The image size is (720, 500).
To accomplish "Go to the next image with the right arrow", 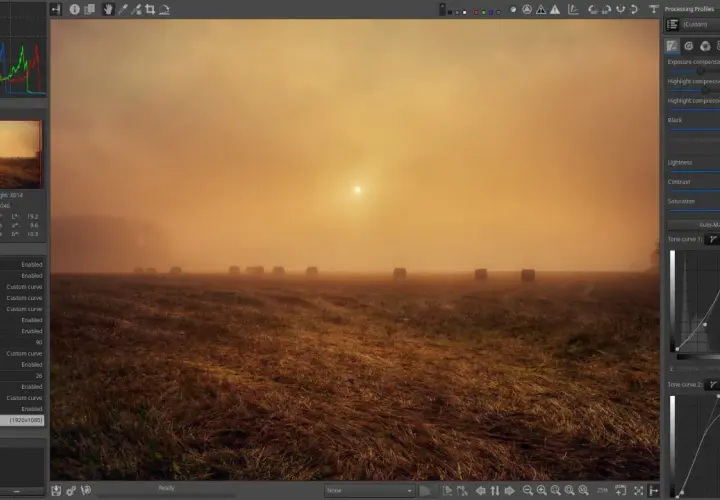I will point(509,490).
